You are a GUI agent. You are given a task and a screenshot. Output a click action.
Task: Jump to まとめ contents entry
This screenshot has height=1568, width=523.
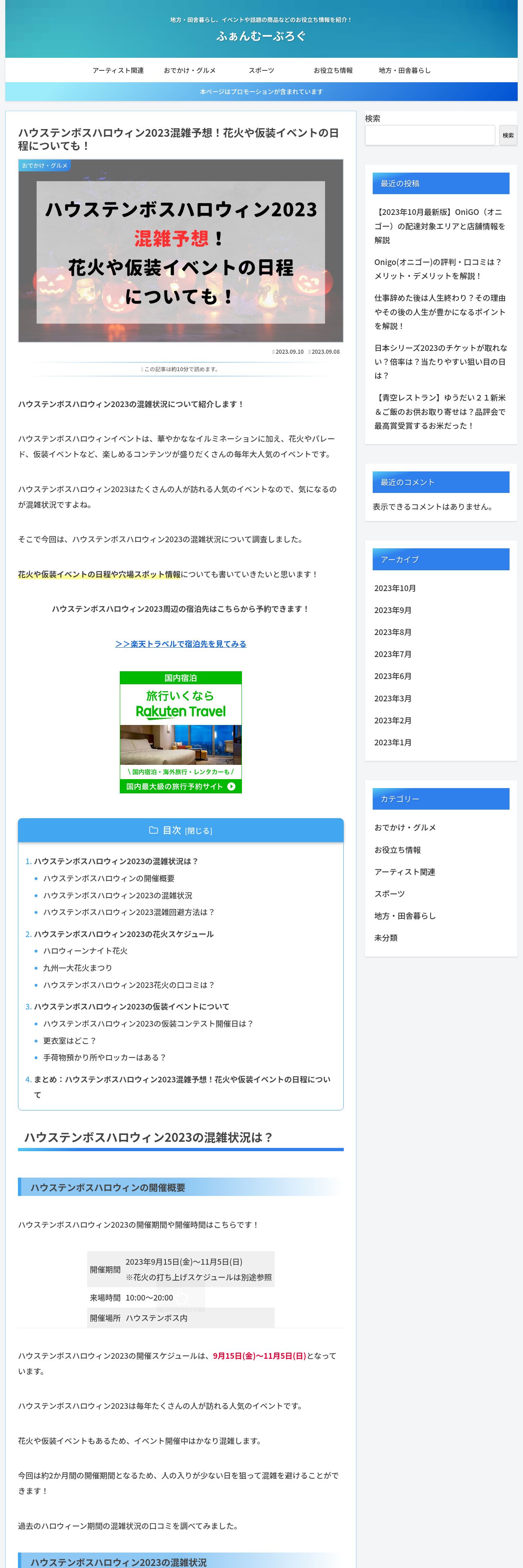coord(182,1087)
